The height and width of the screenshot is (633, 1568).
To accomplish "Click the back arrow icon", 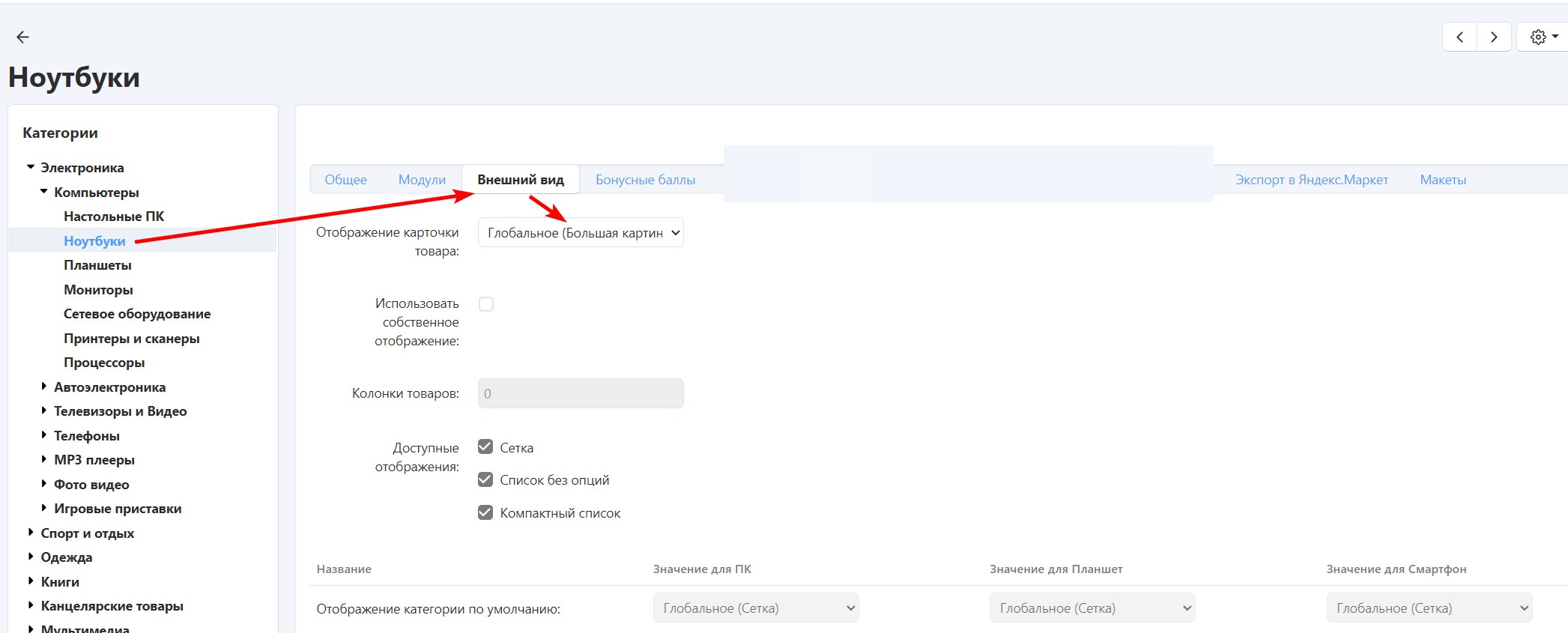I will click(22, 37).
